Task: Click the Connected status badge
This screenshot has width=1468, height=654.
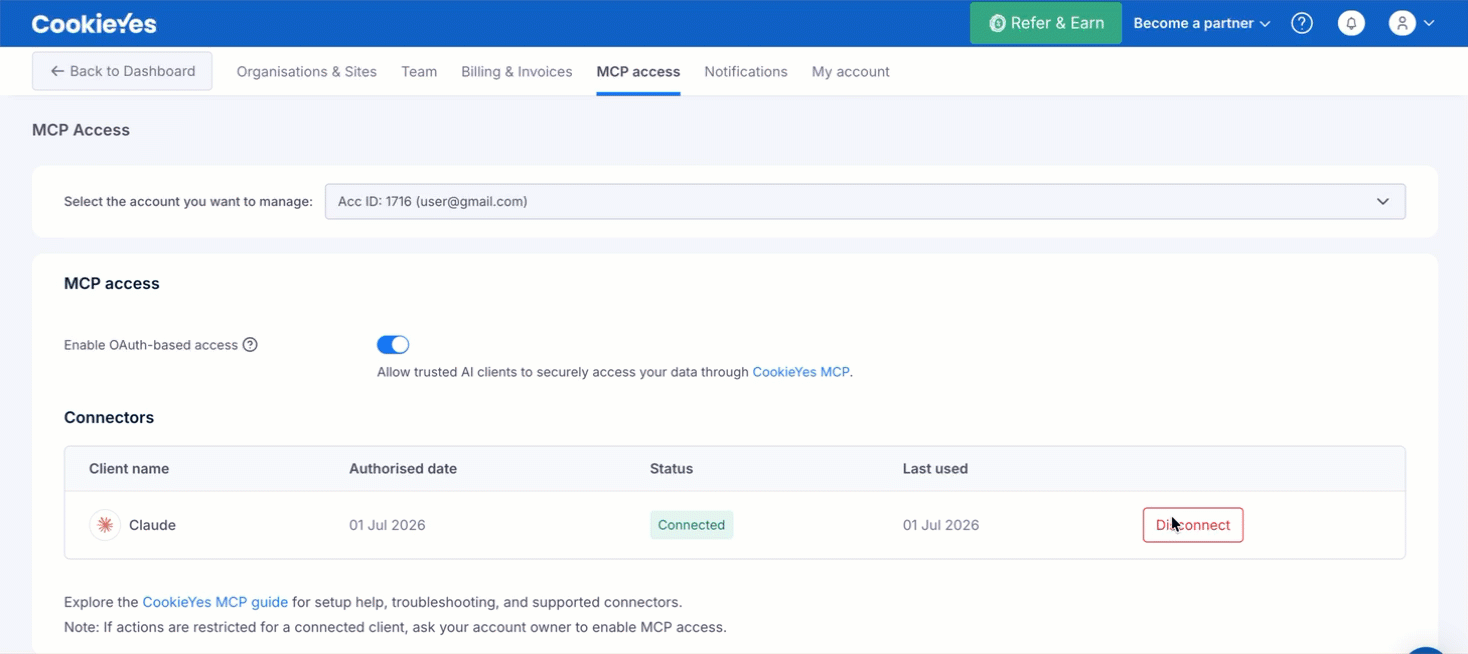Action: pyautogui.click(x=691, y=525)
